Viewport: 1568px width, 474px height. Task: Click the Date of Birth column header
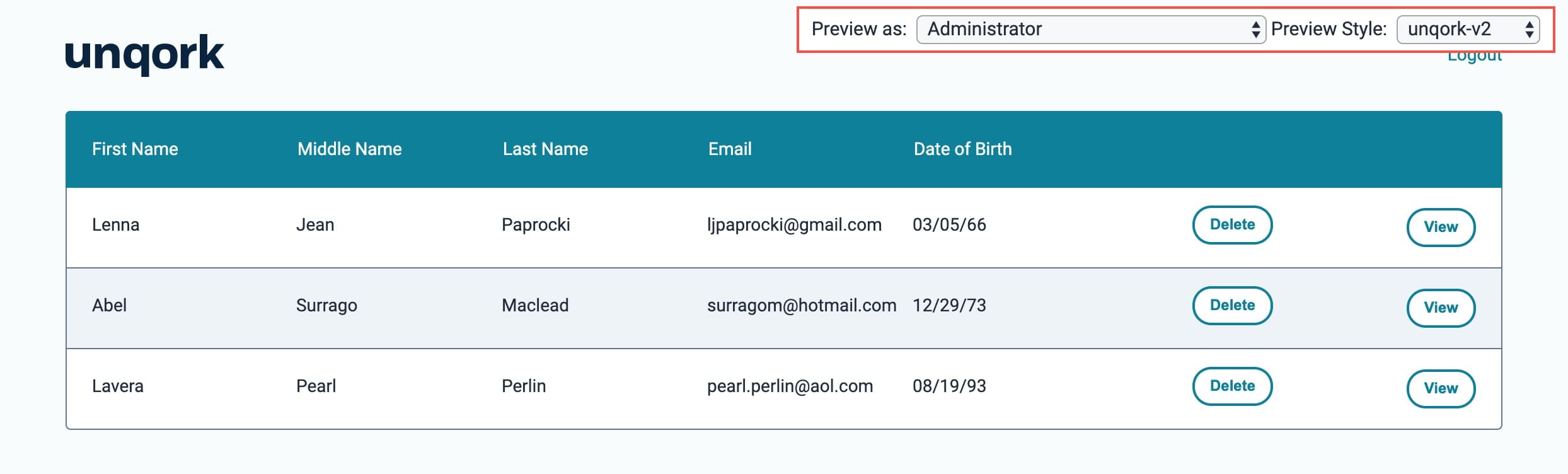click(x=962, y=149)
